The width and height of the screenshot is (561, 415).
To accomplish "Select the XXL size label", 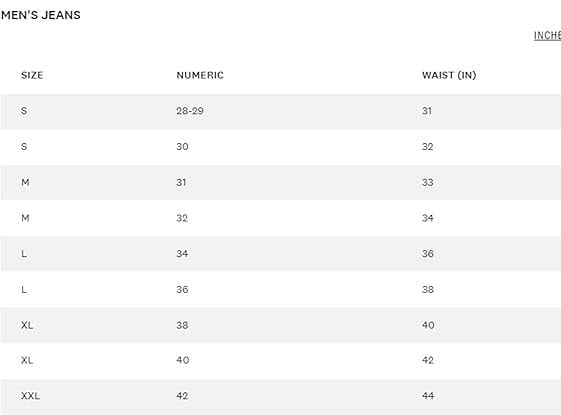I will (x=30, y=396).
